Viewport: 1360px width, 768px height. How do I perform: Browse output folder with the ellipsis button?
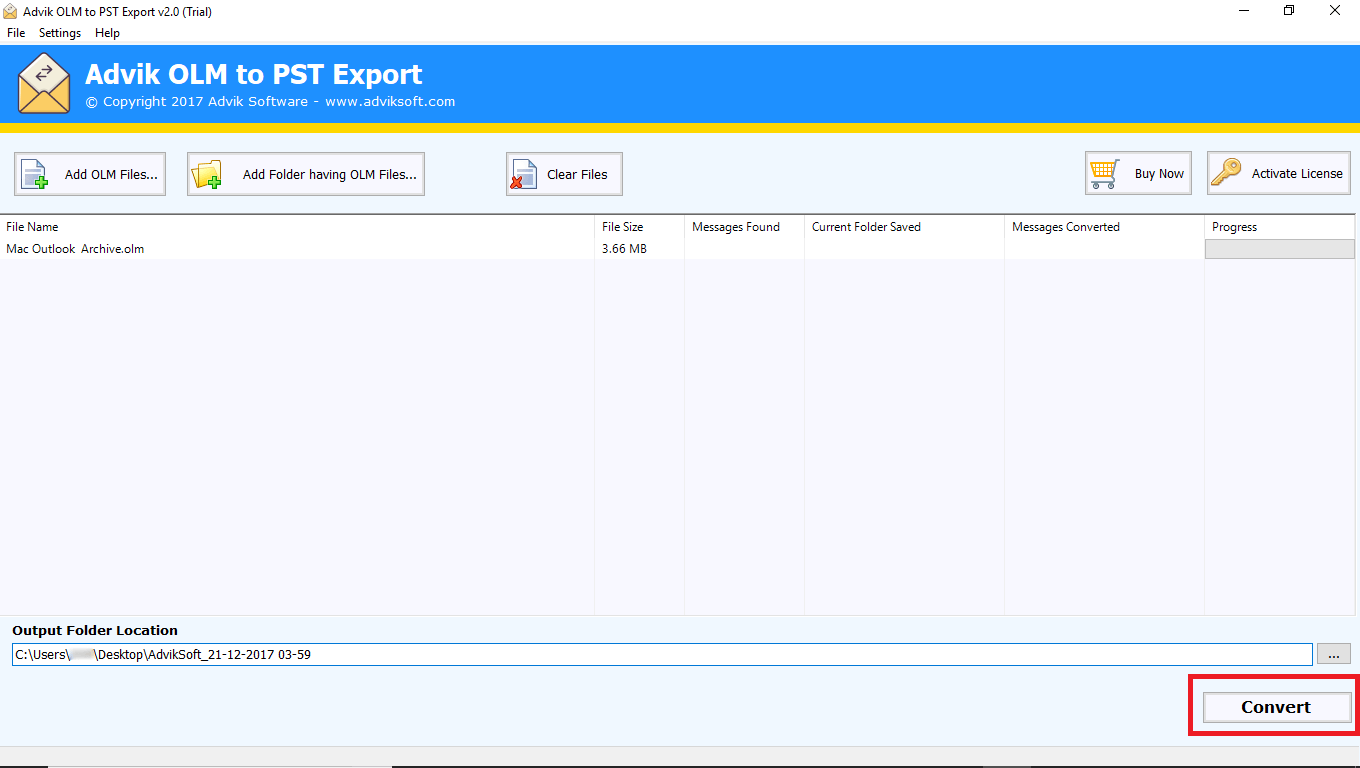(1334, 654)
